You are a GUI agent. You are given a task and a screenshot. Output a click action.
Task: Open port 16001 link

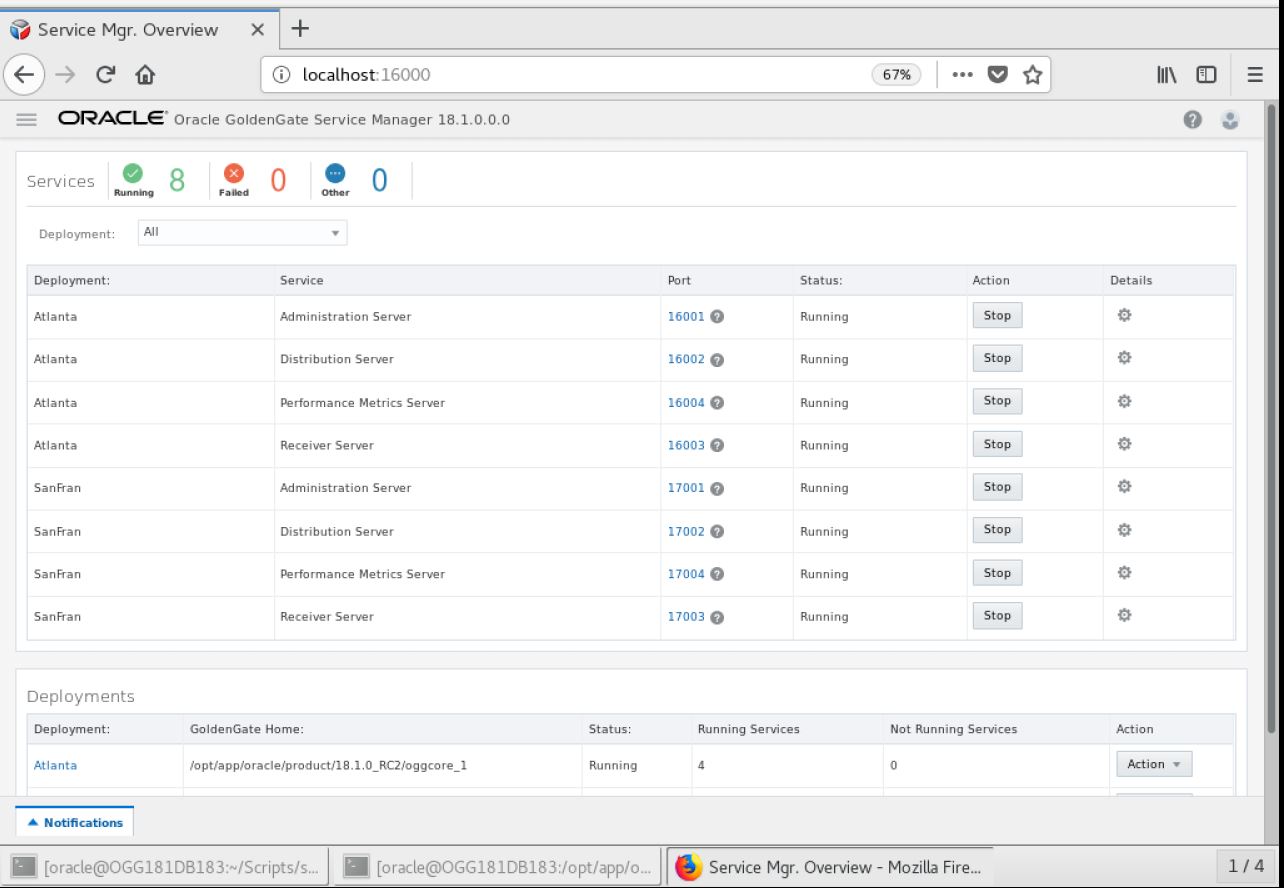(686, 317)
